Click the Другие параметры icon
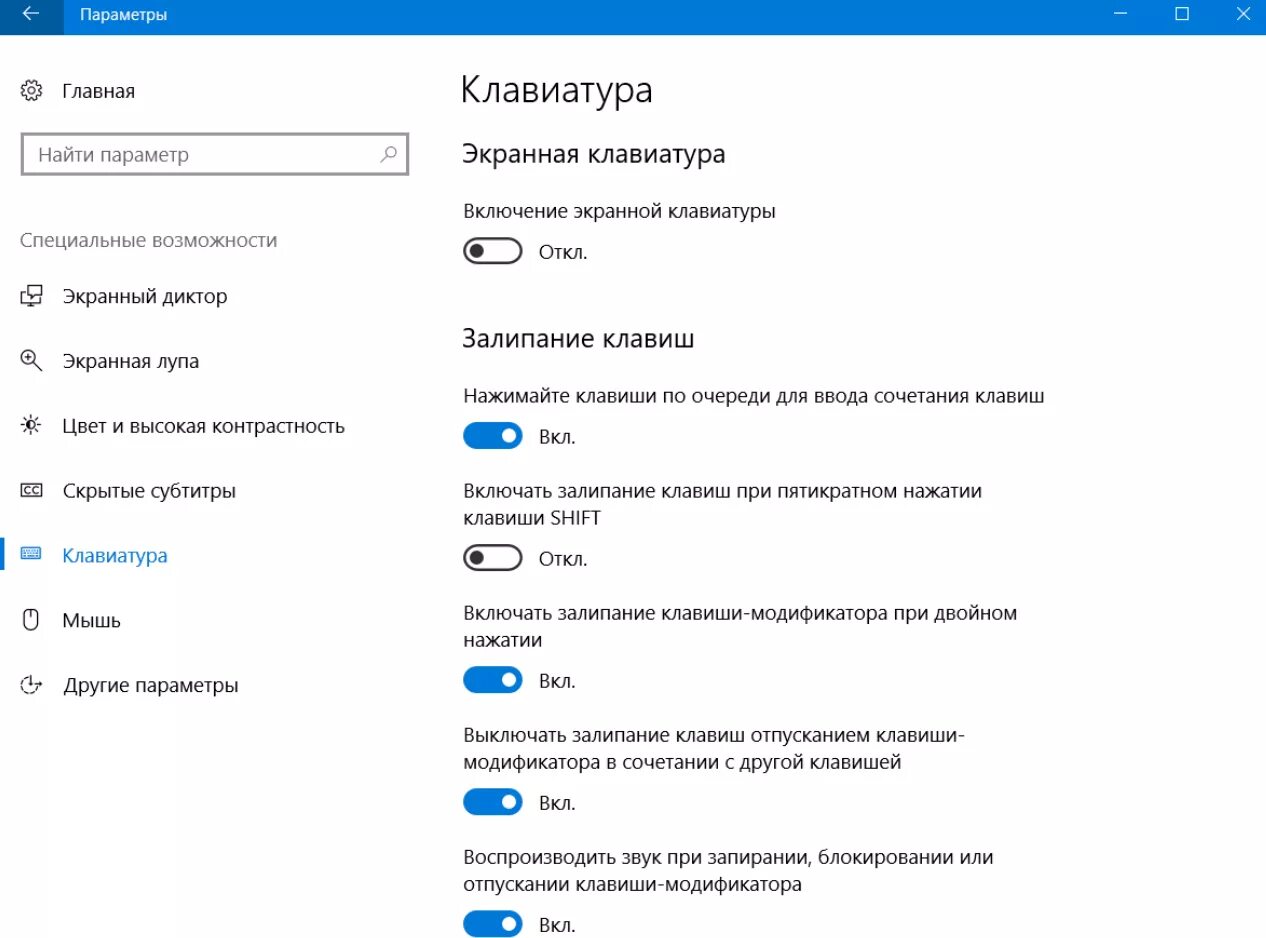The image size is (1266, 938). 31,685
